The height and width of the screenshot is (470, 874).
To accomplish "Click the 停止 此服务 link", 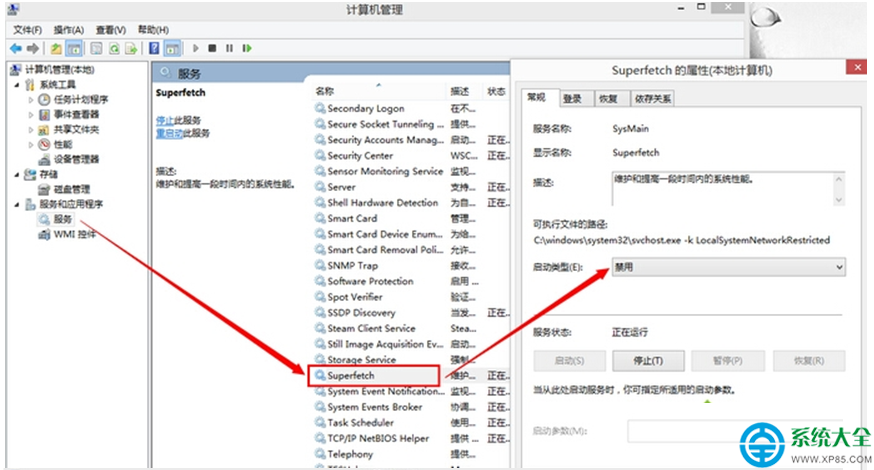I will coord(166,120).
